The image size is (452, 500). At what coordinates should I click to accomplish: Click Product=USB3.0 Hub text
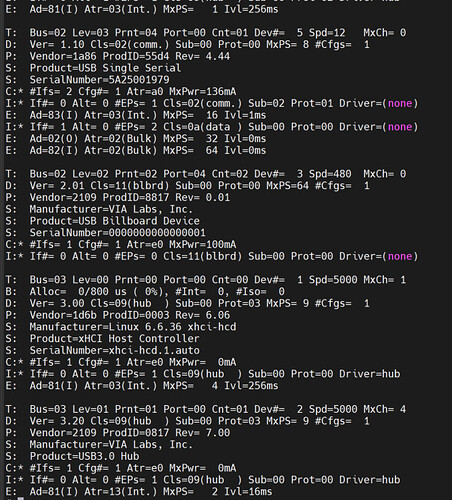point(84,456)
